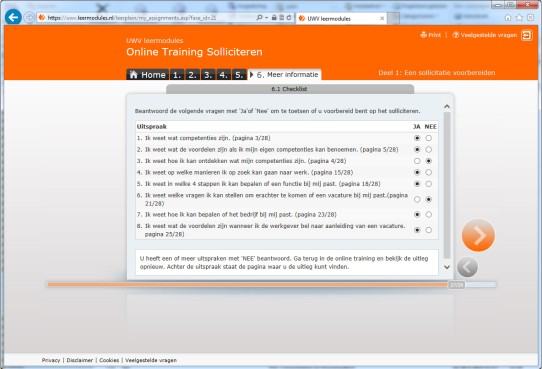Open the Cookies footer link
This screenshot has width=542, height=369.
(109, 360)
